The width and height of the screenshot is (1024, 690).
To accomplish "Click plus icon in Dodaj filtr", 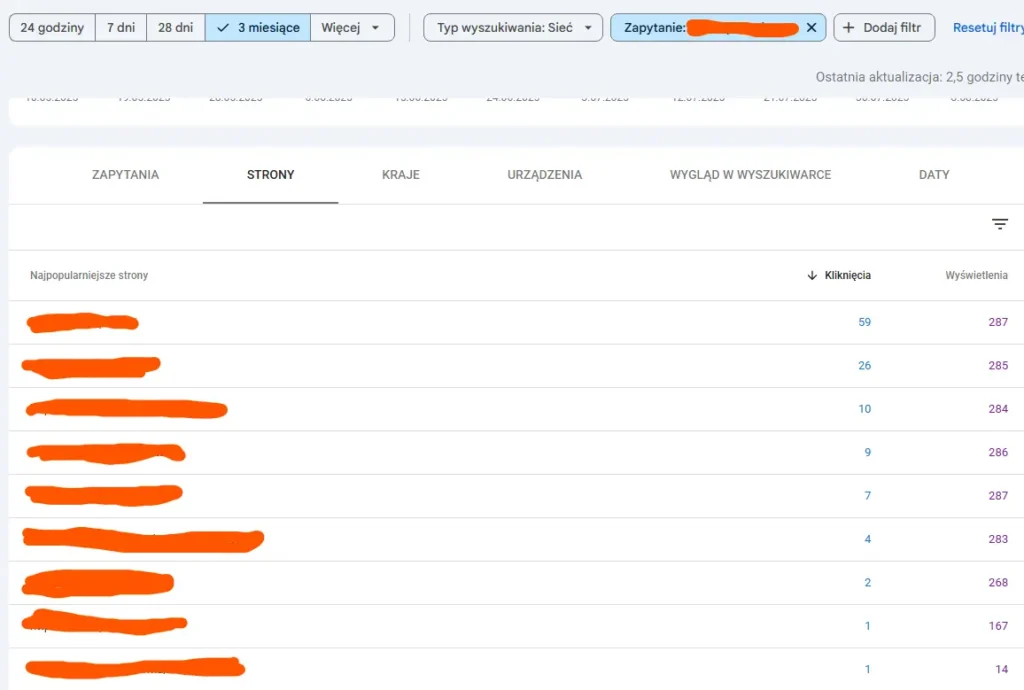I will click(849, 28).
